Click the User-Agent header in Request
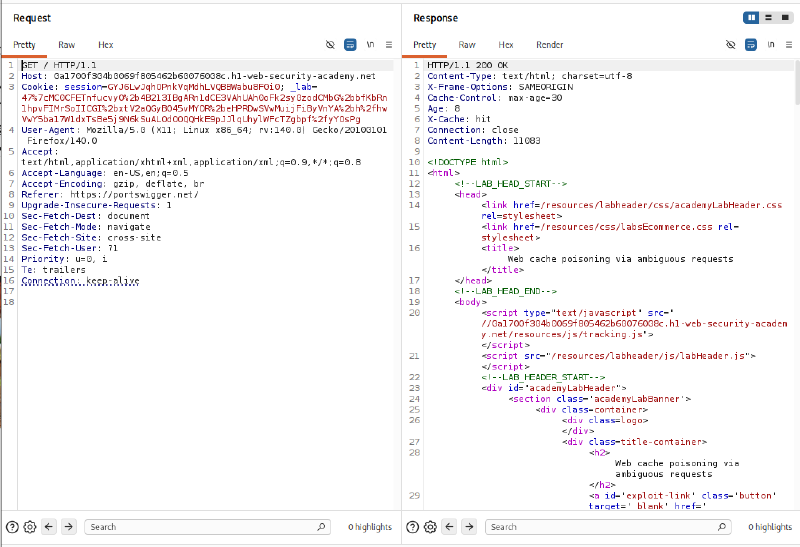Viewport: 800px width, 547px height. [204, 135]
